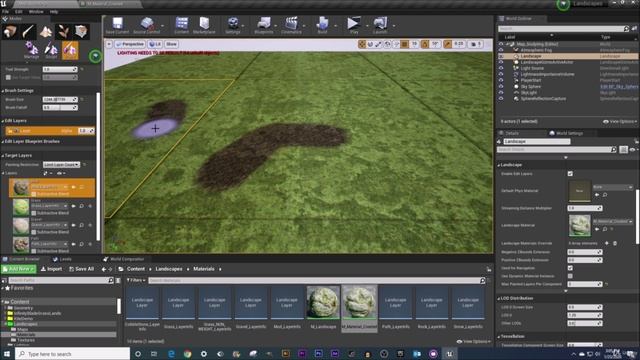Toggle visibility of Light Source actor
Image resolution: width=640 pixels, height=360 pixels.
(x=501, y=68)
